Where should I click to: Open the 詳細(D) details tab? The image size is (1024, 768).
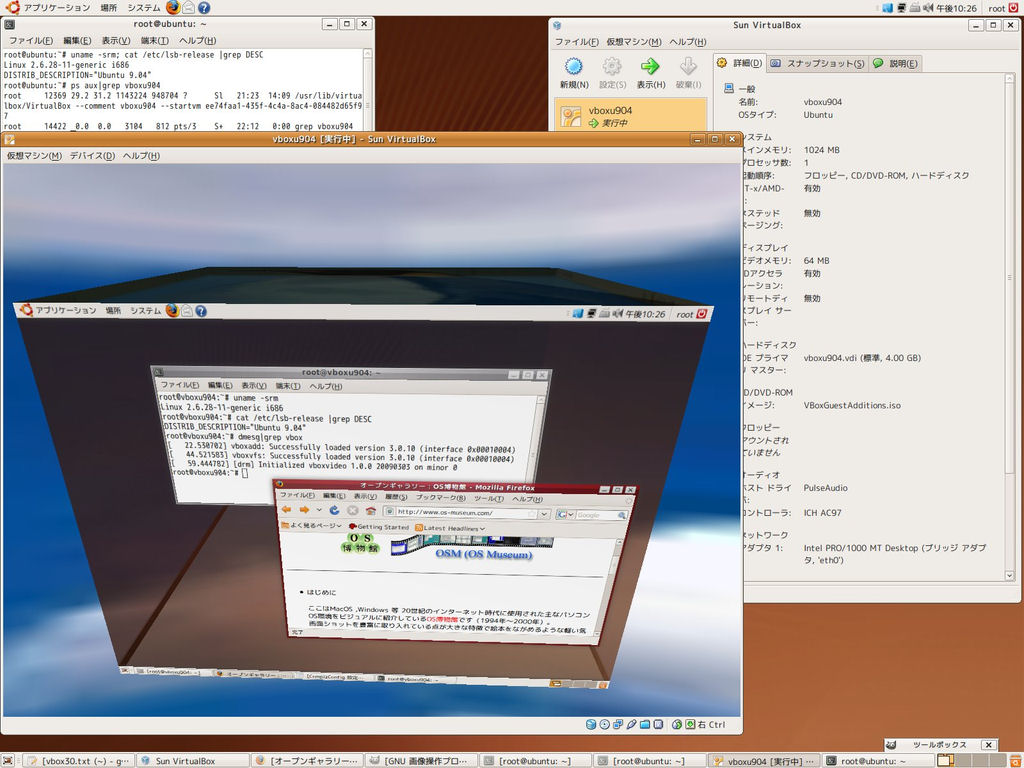pyautogui.click(x=739, y=63)
